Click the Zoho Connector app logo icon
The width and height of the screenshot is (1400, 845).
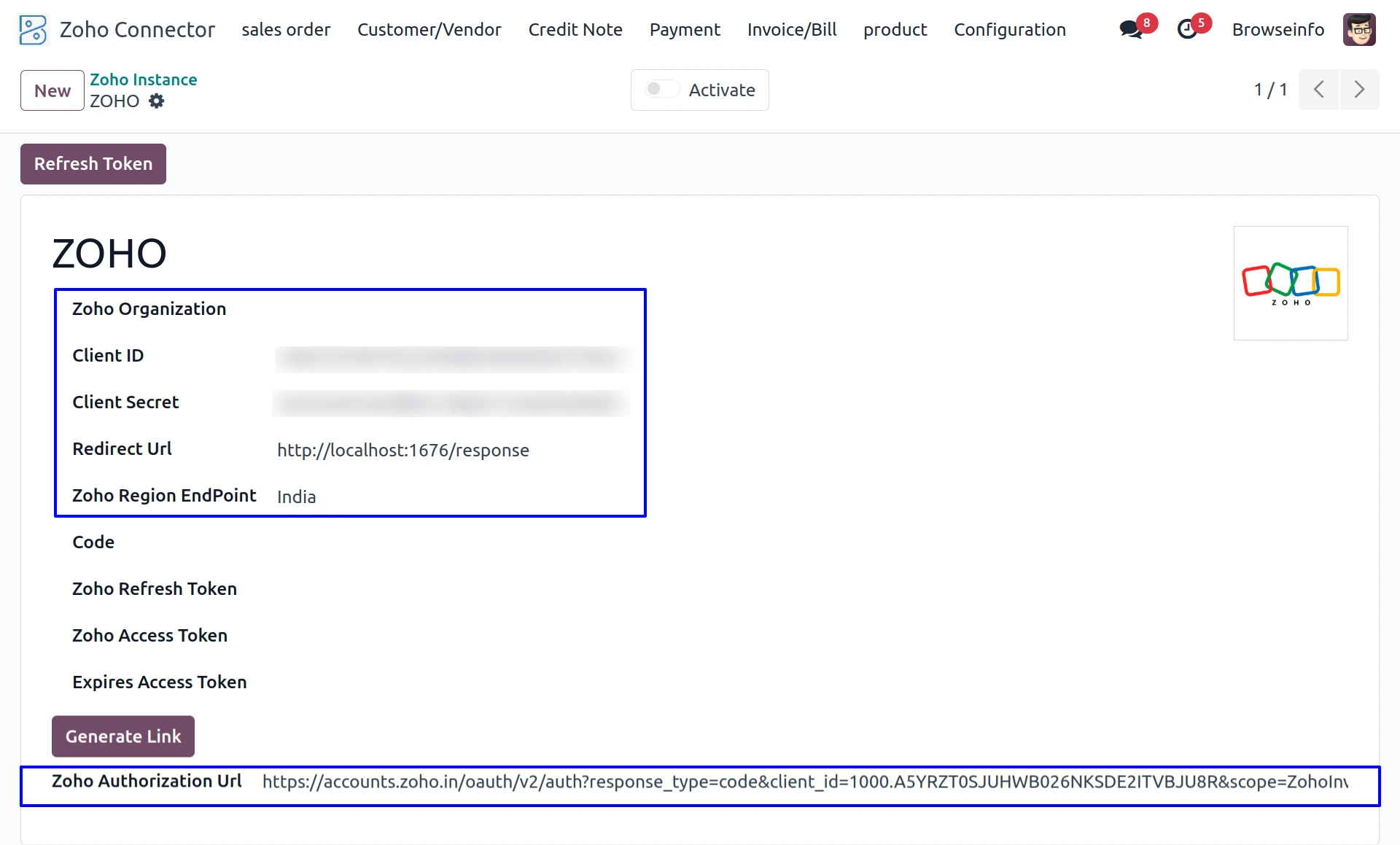(33, 30)
